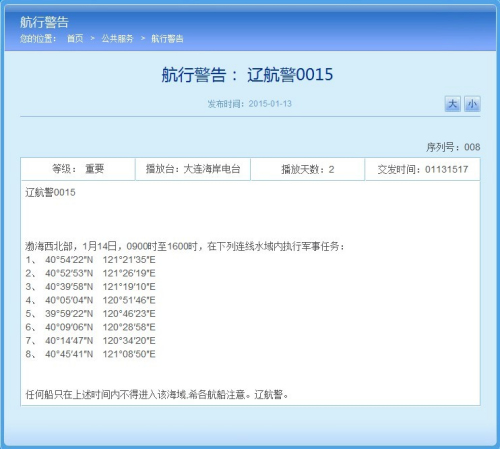Click coordinate row 3 40°39′58″N
500x449 pixels.
(90, 287)
